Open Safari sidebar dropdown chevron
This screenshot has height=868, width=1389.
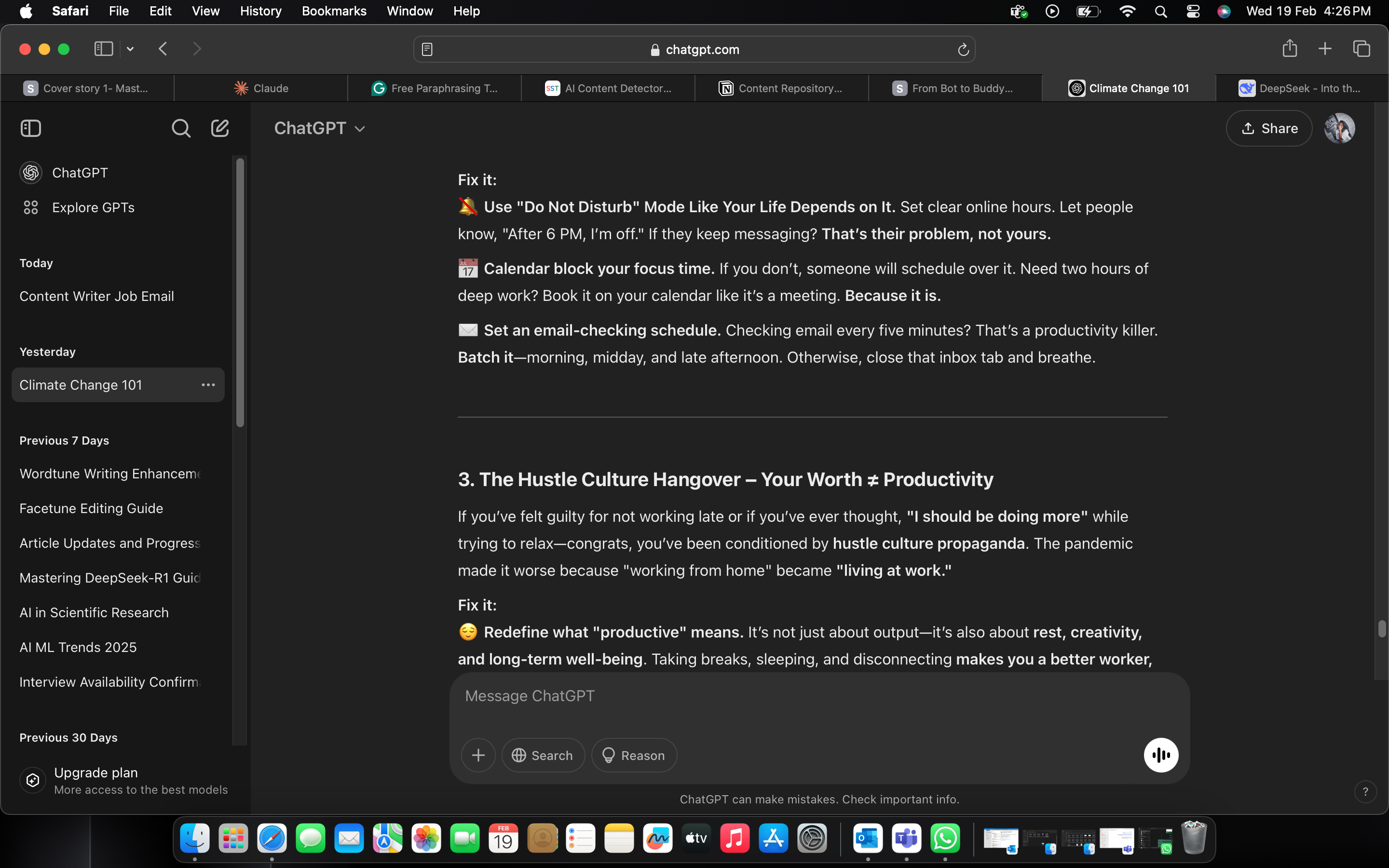[x=130, y=49]
